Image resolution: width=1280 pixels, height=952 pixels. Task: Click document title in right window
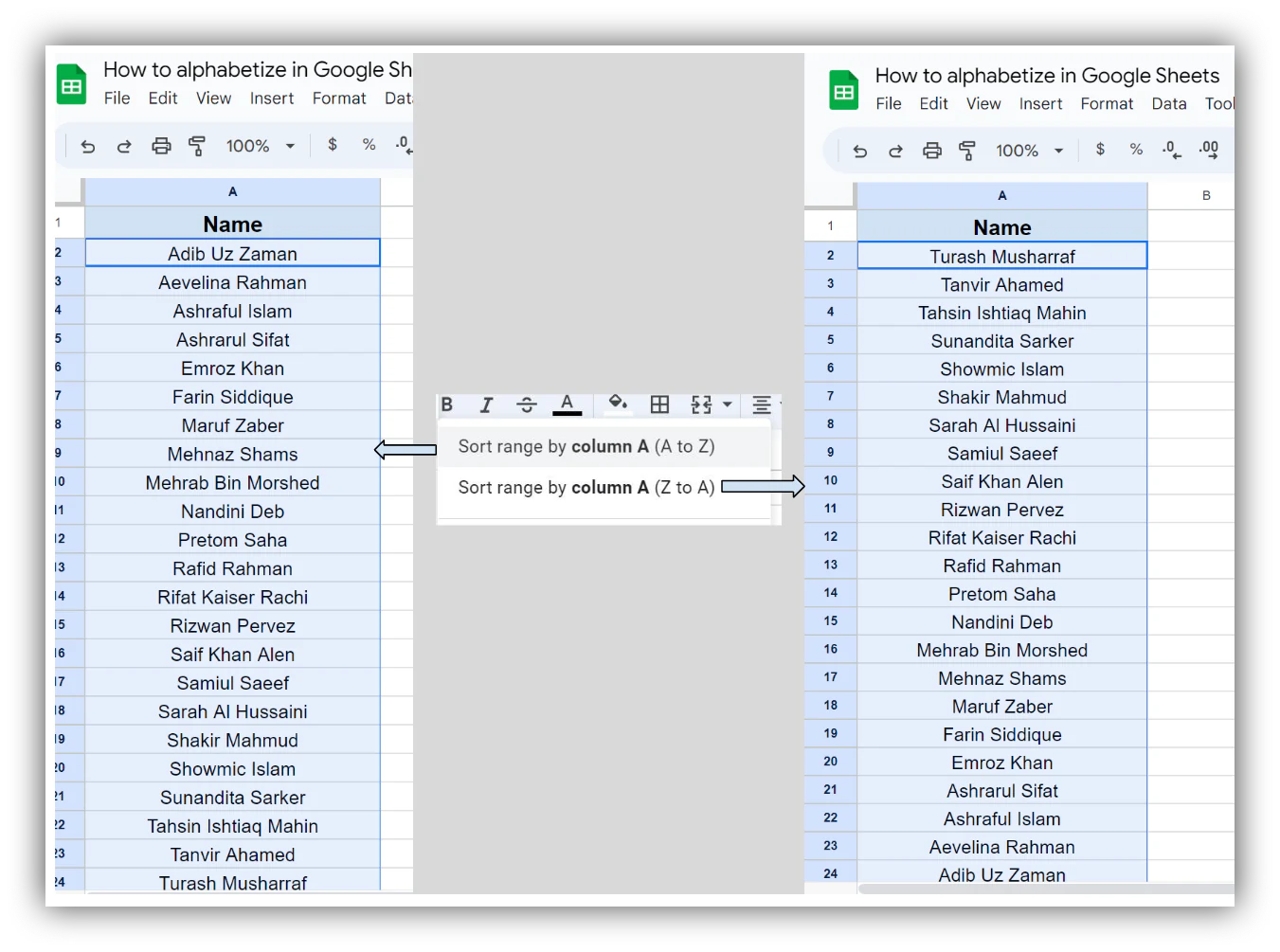(1047, 75)
